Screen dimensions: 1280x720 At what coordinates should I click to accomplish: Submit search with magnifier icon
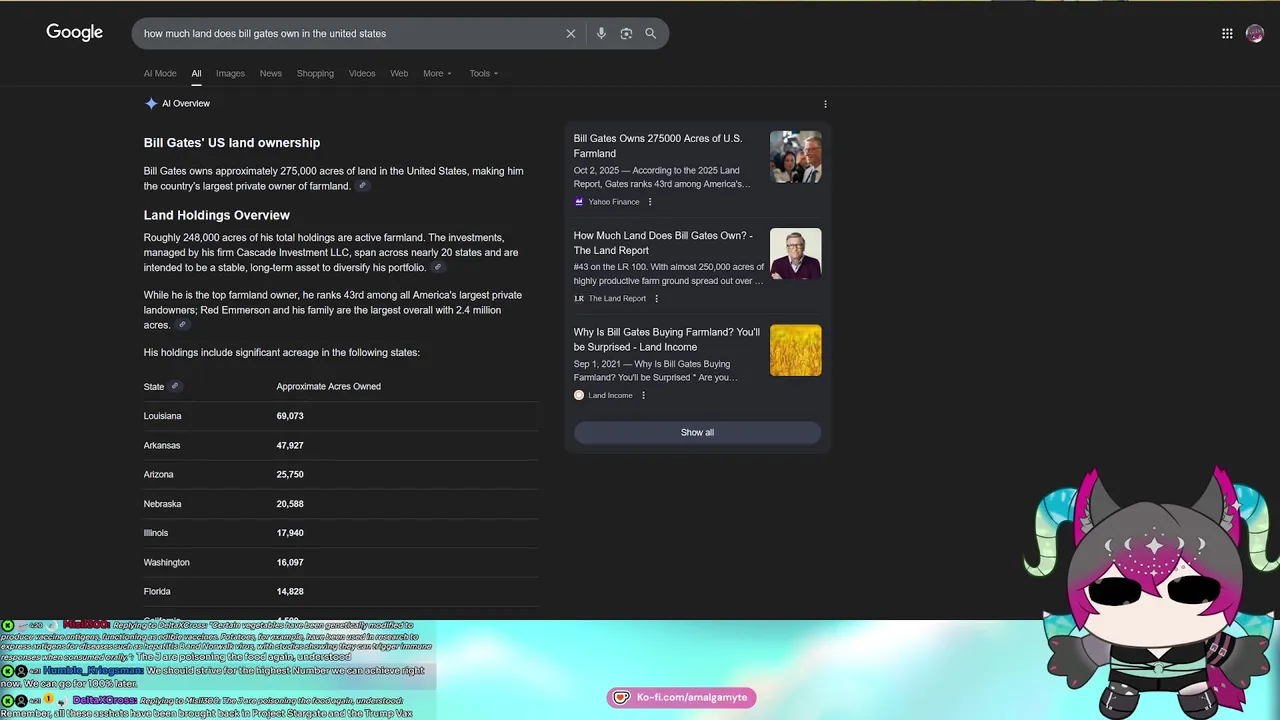(x=651, y=33)
